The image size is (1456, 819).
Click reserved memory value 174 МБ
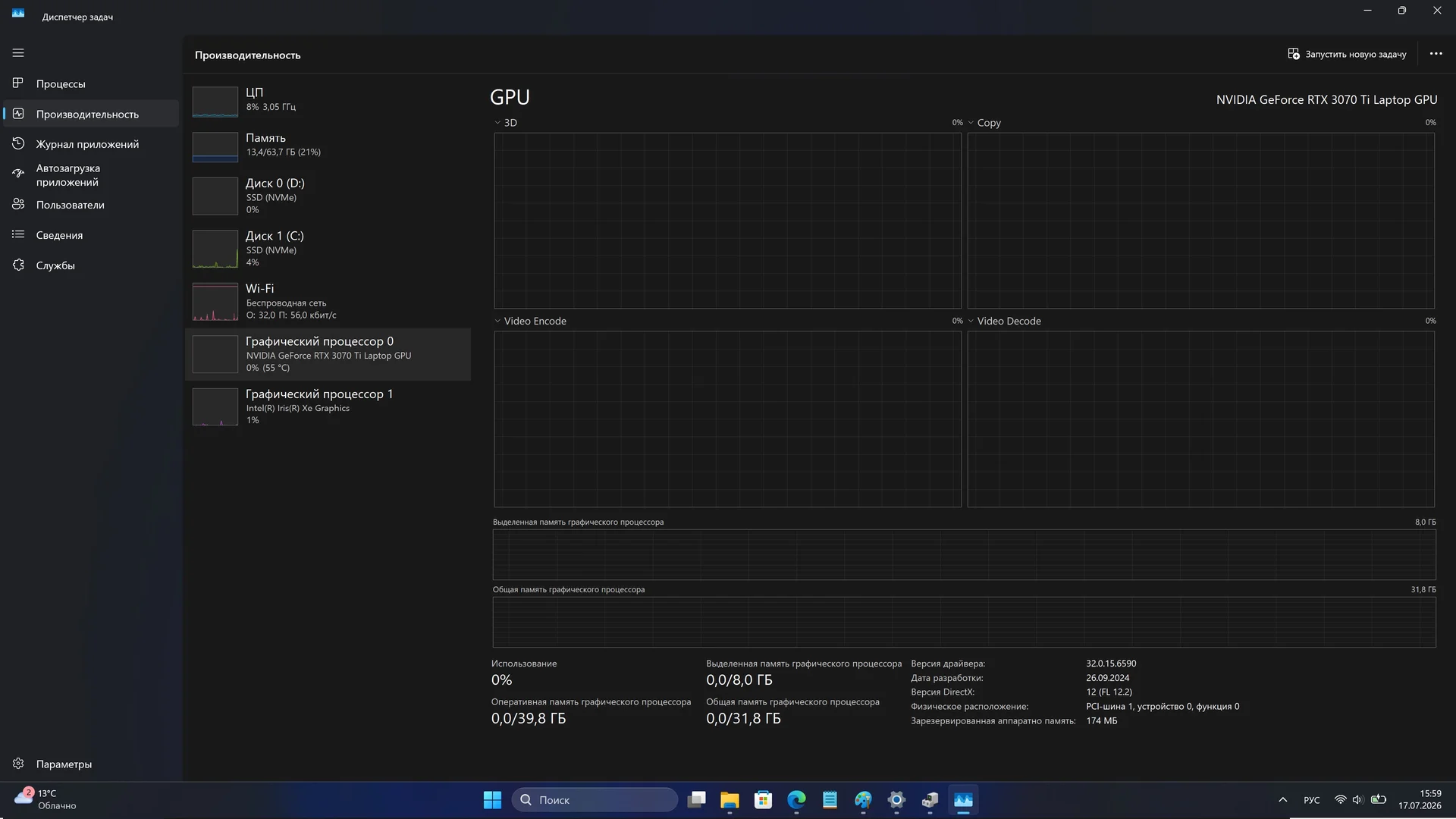pos(1101,720)
